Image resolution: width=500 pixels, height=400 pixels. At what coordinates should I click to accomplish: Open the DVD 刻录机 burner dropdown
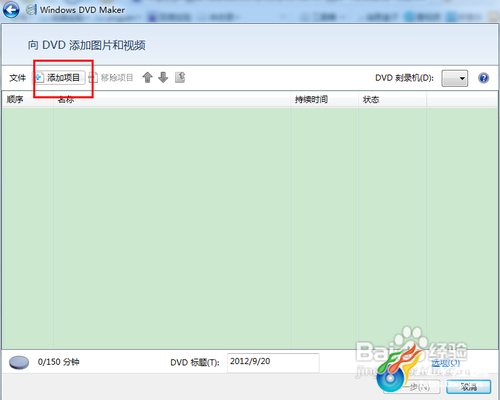click(455, 78)
